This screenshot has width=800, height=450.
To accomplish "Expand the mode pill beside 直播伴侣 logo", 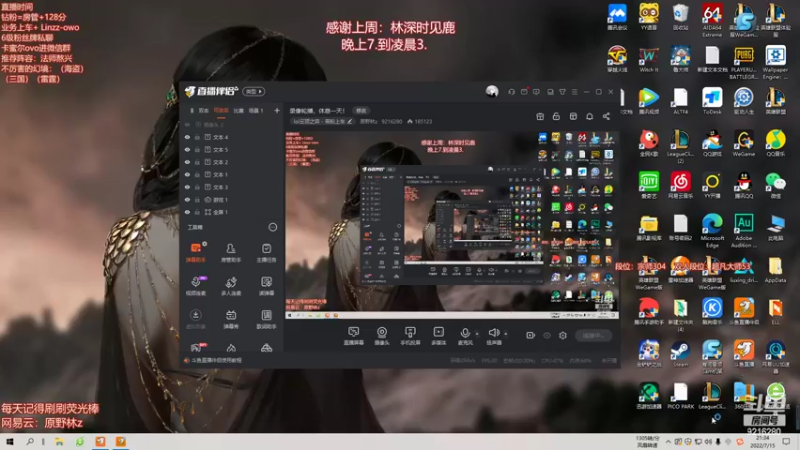I will pos(254,91).
